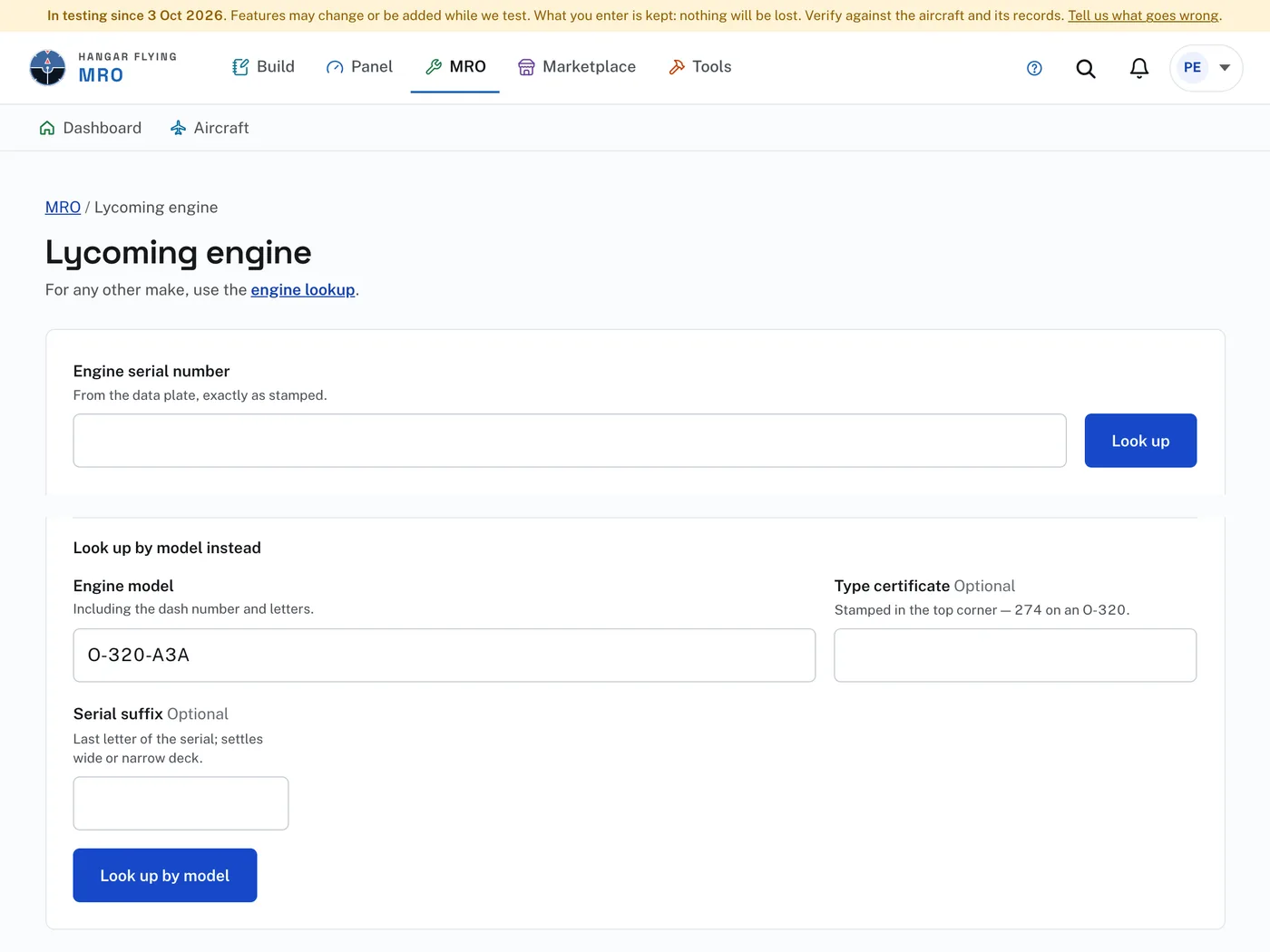Follow the 'Tell us what goes wrong' link
Viewport: 1270px width, 952px height.
pos(1143,15)
